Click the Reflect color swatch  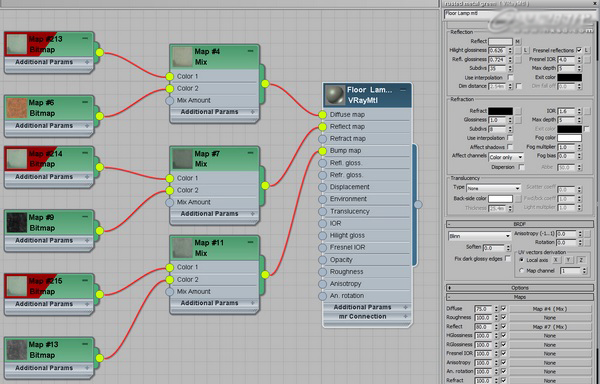tap(501, 41)
